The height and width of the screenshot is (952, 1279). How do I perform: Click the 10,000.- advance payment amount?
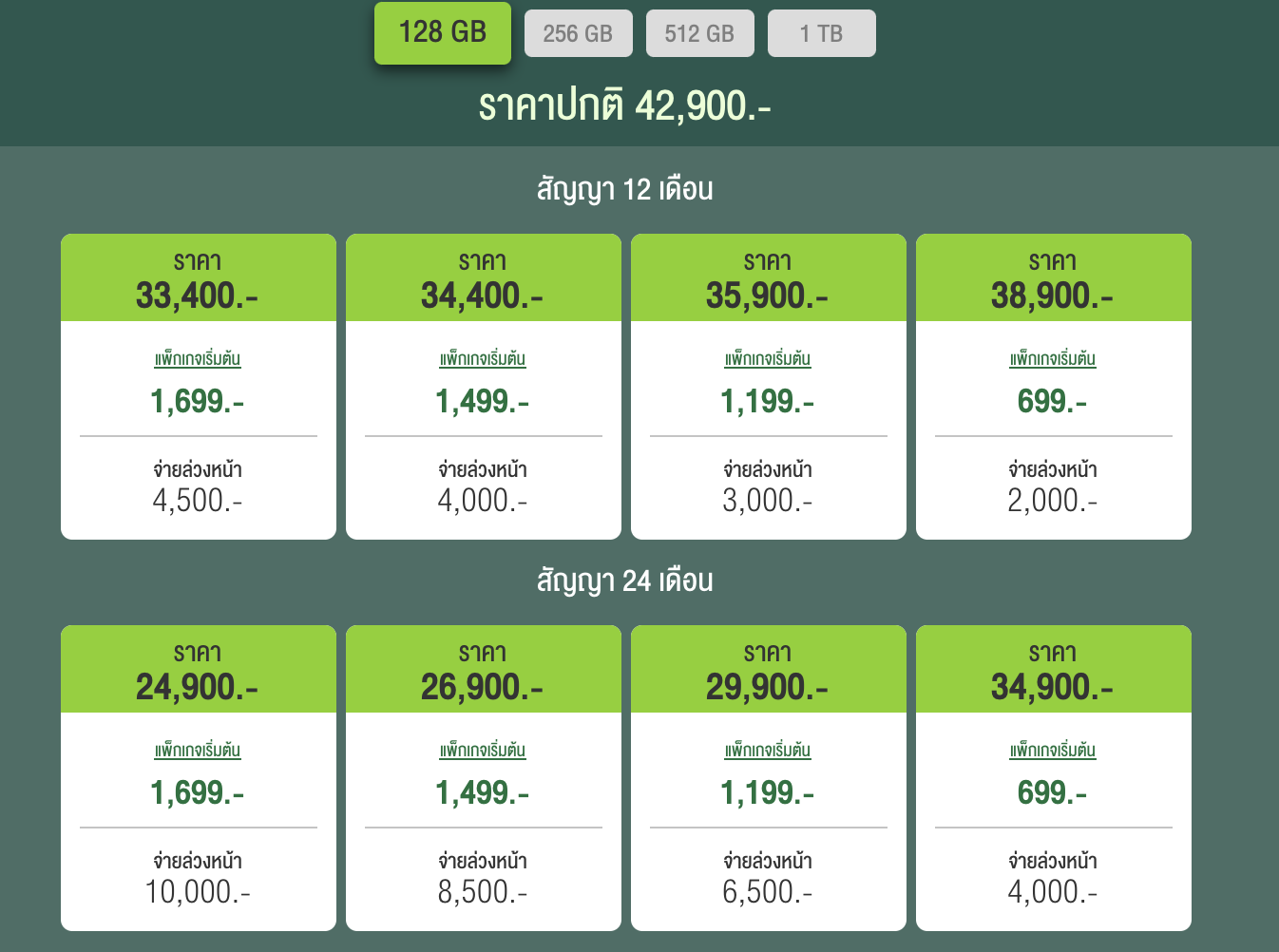point(198,892)
